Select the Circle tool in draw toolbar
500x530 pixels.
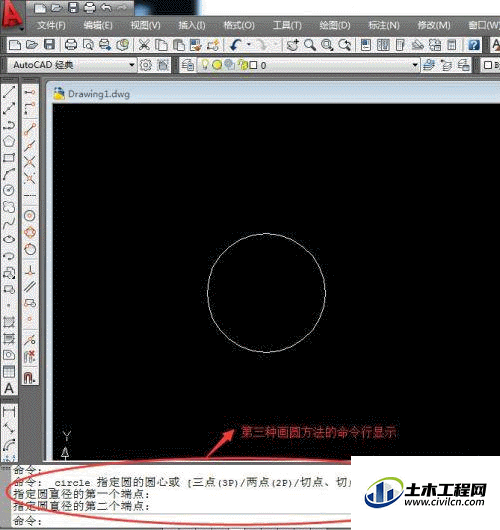(x=9, y=190)
